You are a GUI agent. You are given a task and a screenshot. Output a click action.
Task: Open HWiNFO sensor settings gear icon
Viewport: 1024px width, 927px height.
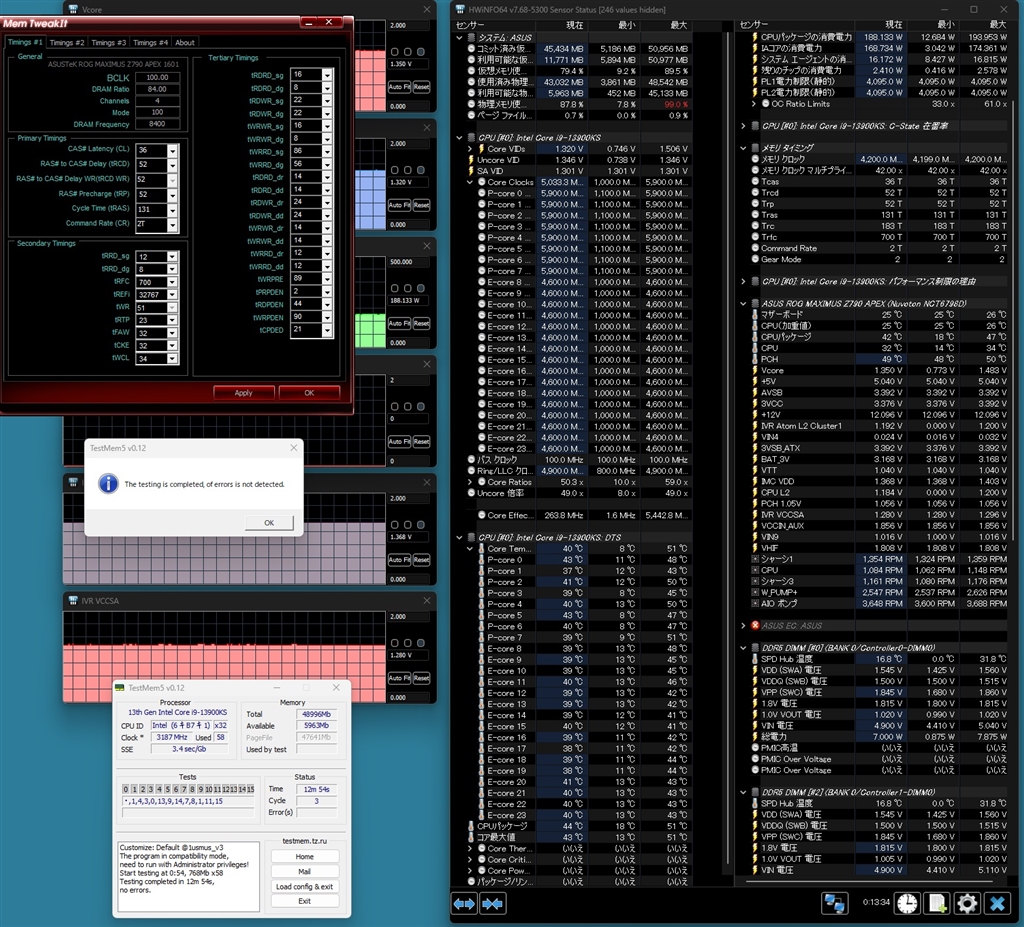(x=967, y=903)
